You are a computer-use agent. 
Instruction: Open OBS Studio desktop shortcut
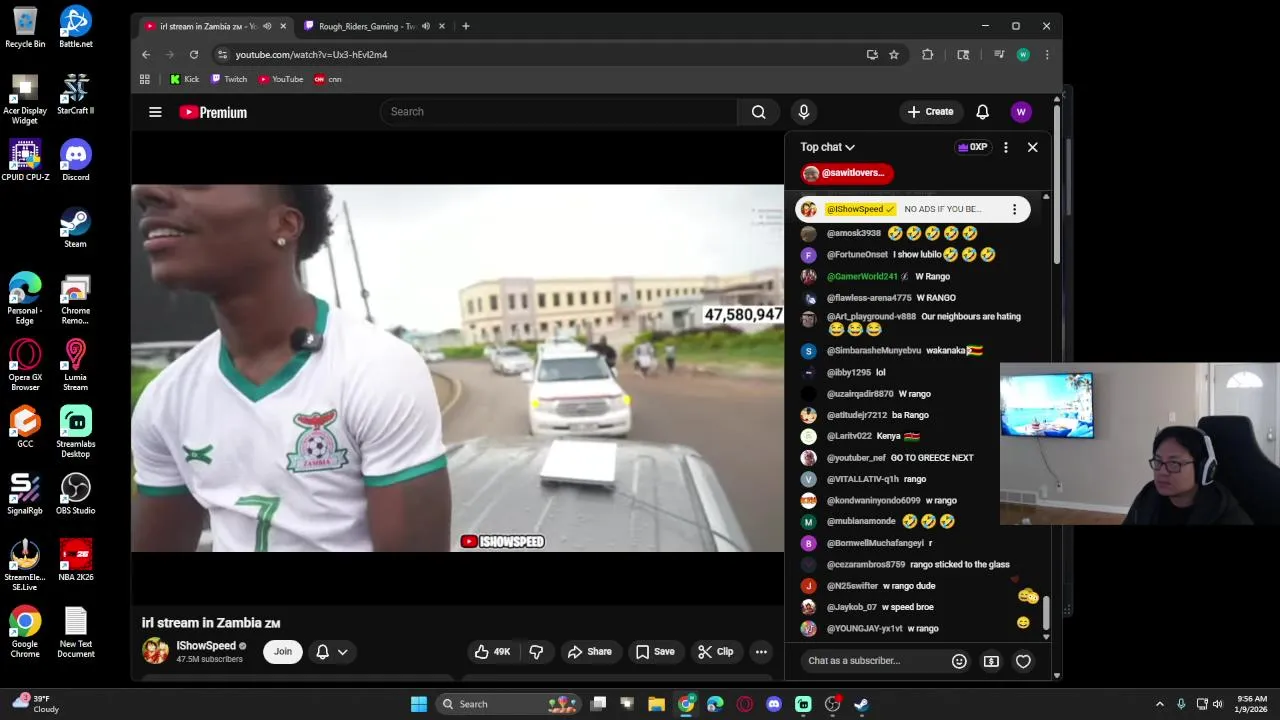click(75, 494)
